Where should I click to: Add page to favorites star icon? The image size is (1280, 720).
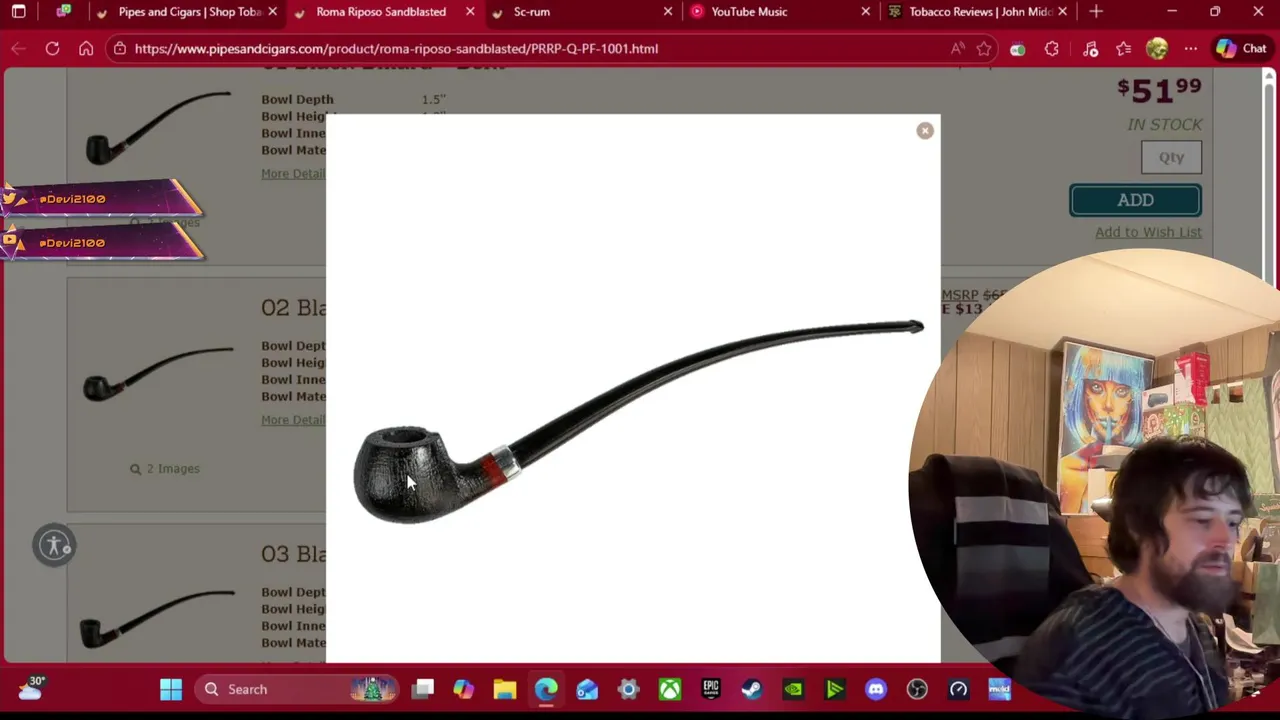[x=984, y=48]
